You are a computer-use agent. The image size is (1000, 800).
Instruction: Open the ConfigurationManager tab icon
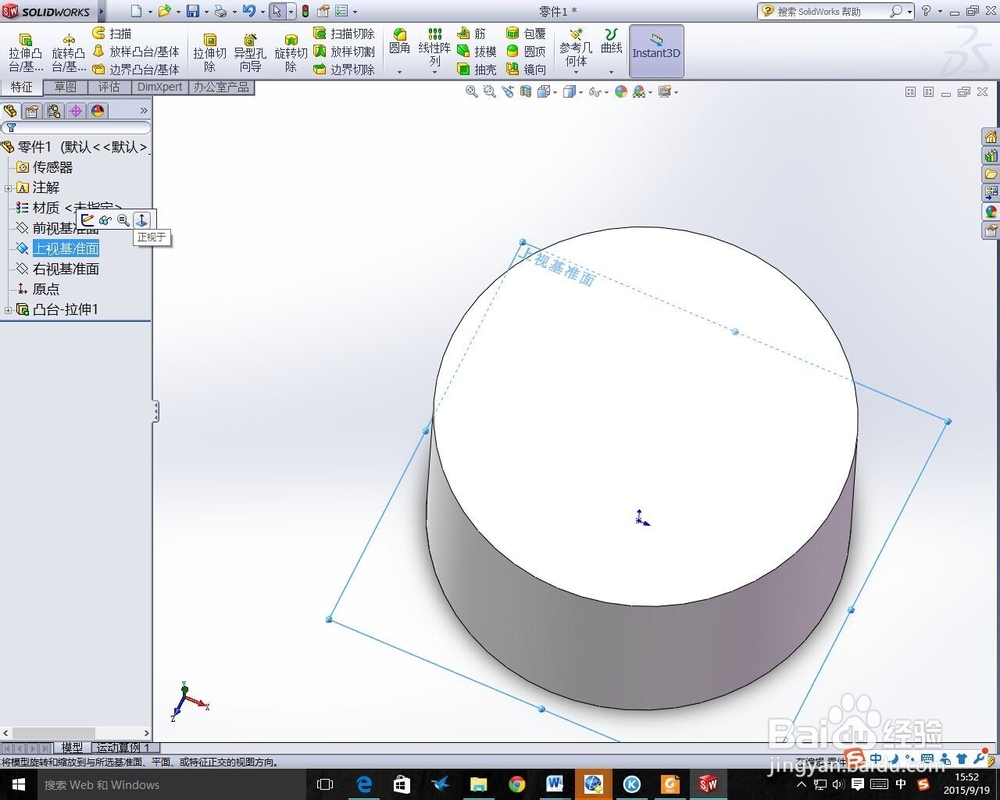pyautogui.click(x=54, y=111)
